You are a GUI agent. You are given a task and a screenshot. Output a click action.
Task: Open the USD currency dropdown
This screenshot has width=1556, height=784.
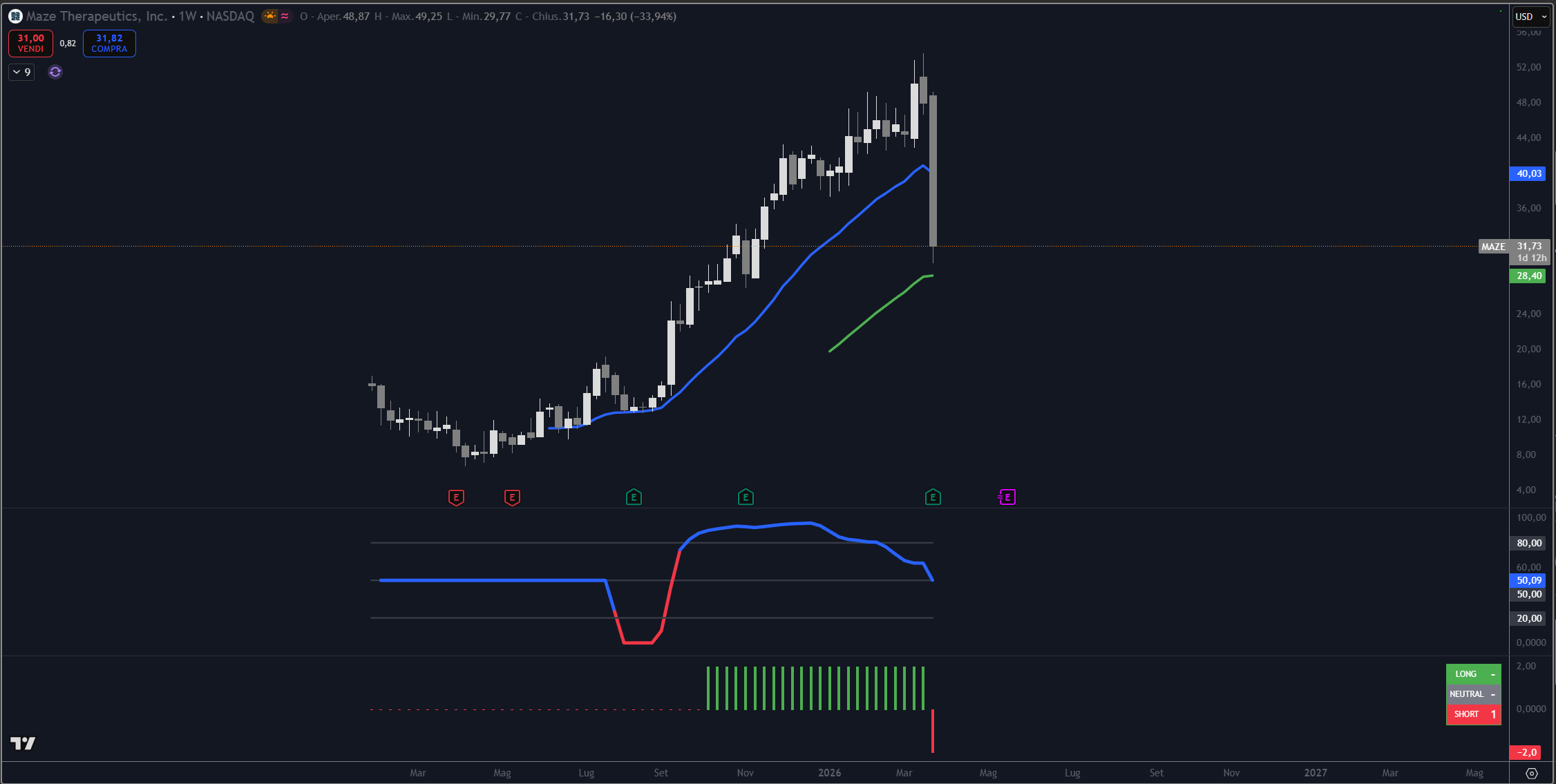tap(1531, 17)
